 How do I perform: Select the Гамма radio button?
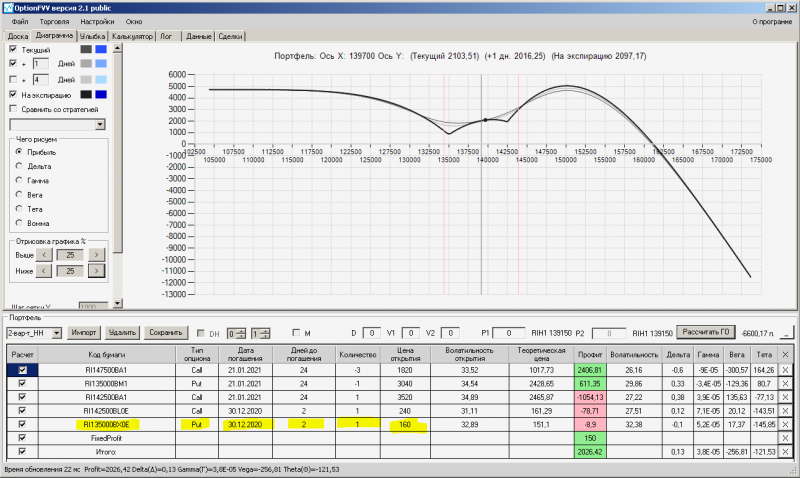pyautogui.click(x=19, y=180)
